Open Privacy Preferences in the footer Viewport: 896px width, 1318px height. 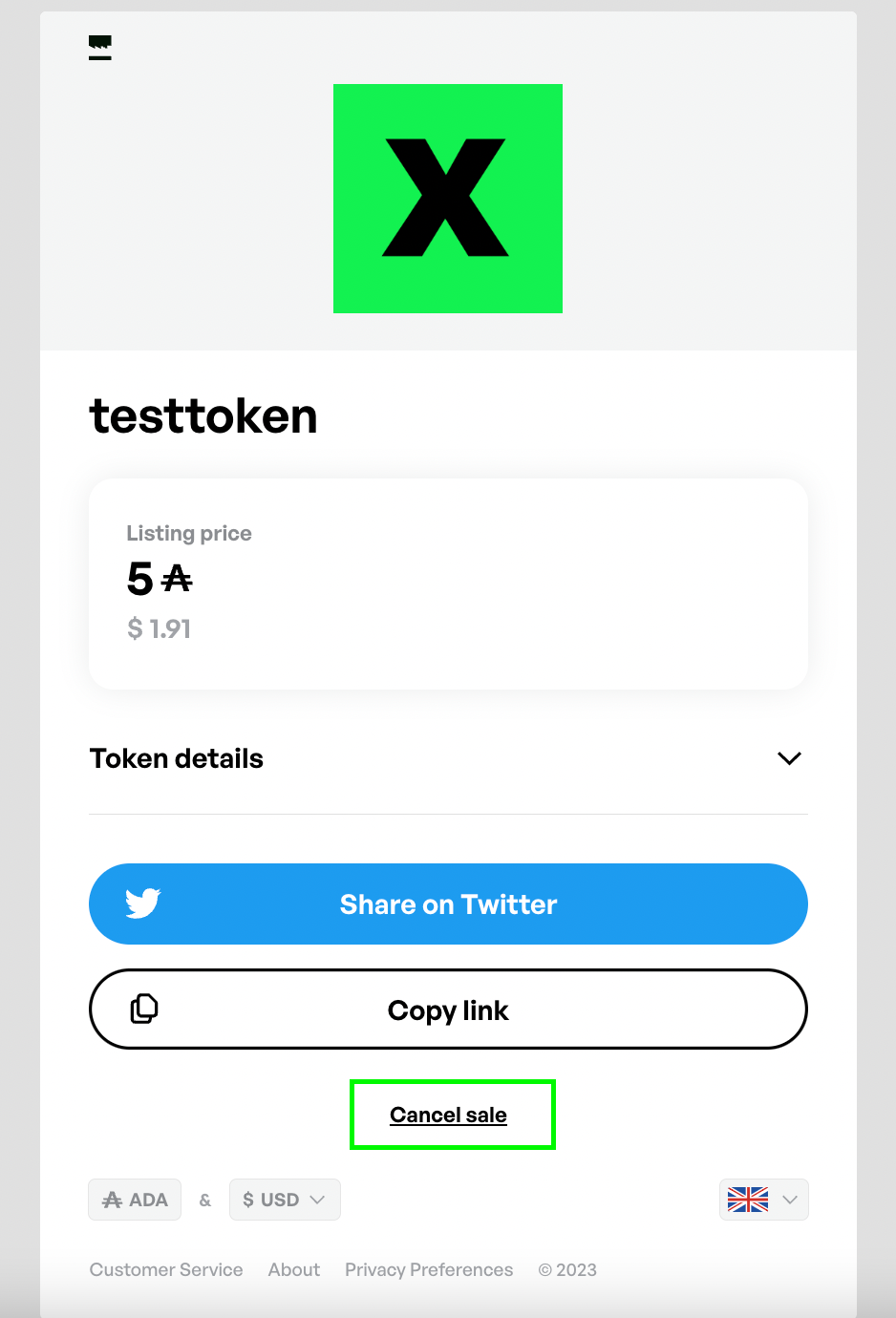coord(429,1269)
